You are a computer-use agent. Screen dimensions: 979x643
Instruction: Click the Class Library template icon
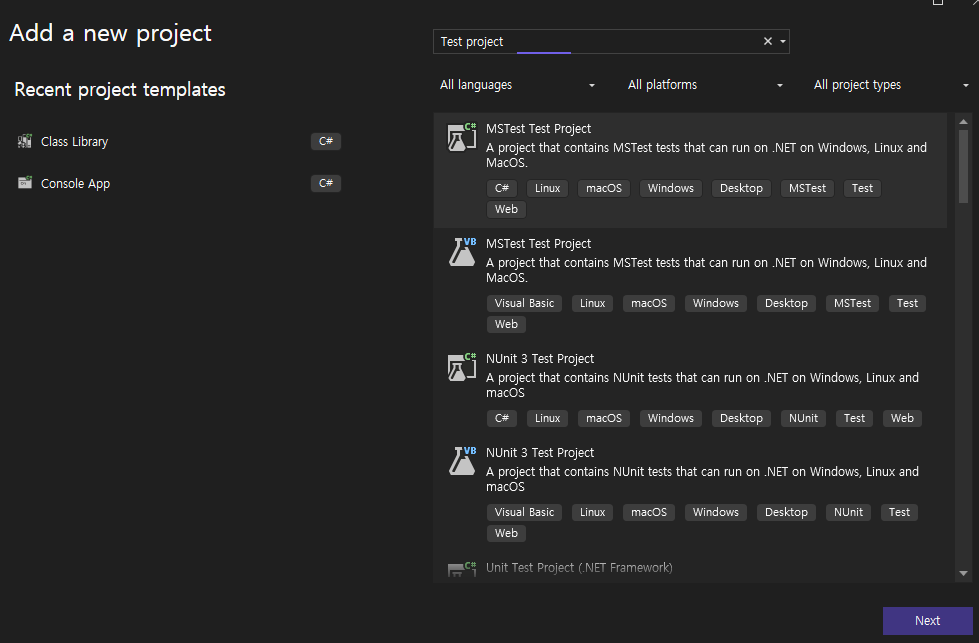point(25,142)
